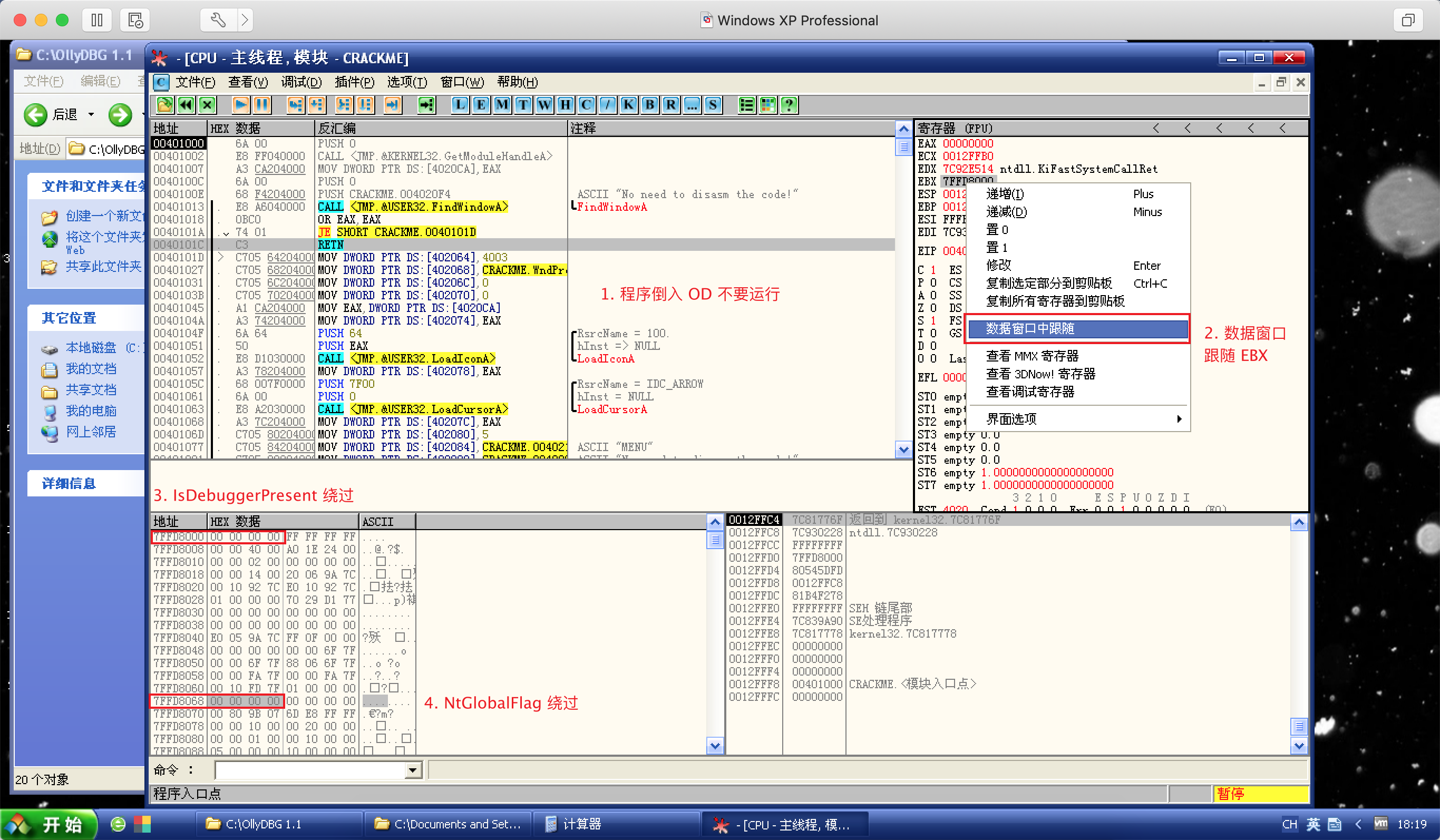Viewport: 1440px width, 840px height.
Task: Open the 调试(D) menu
Action: [301, 82]
